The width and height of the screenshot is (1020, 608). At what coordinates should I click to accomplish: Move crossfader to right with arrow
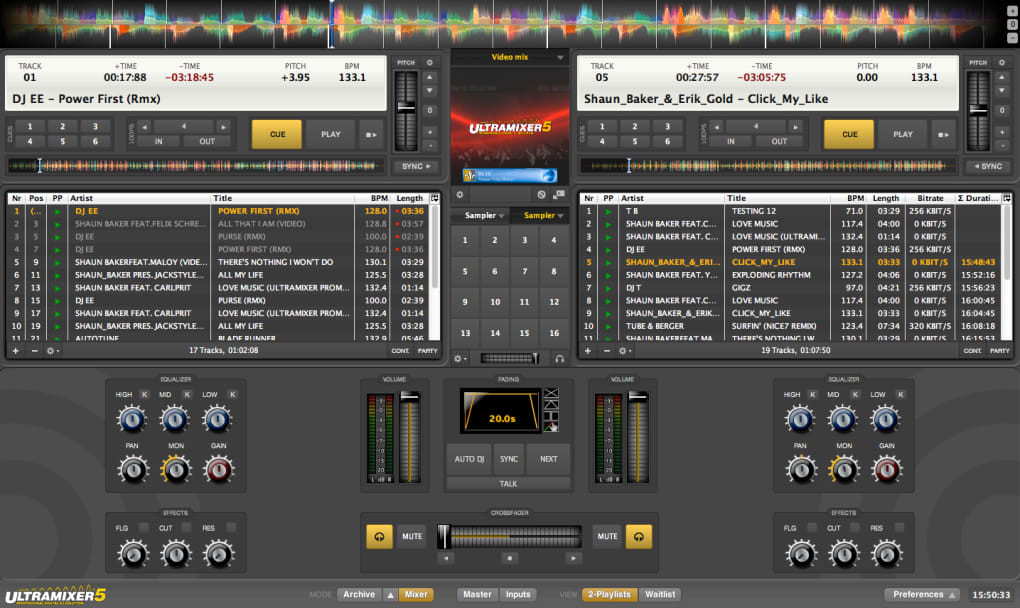pyautogui.click(x=573, y=558)
